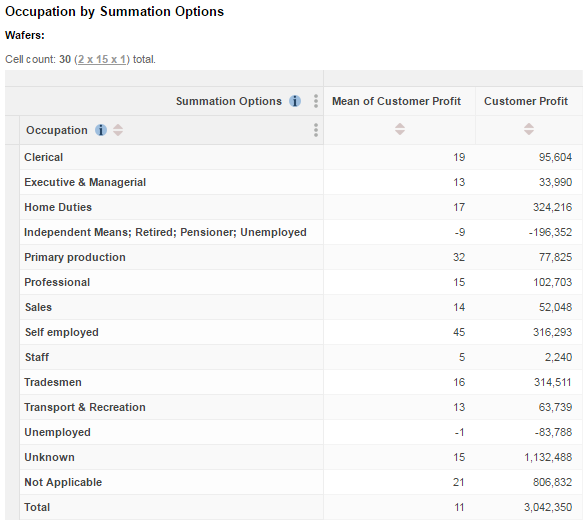586x523 pixels.
Task: Select the Not Applicable row
Action: pyautogui.click(x=301, y=482)
